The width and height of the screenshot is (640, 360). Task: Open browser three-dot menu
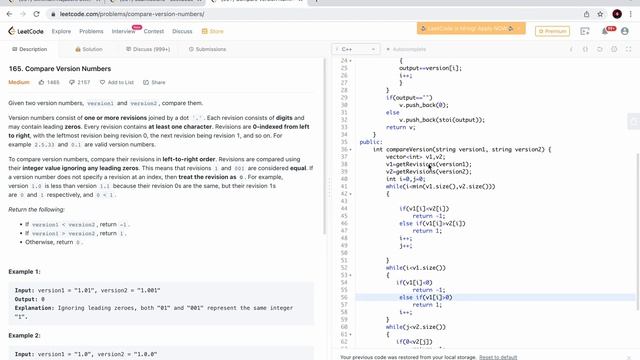pos(631,14)
